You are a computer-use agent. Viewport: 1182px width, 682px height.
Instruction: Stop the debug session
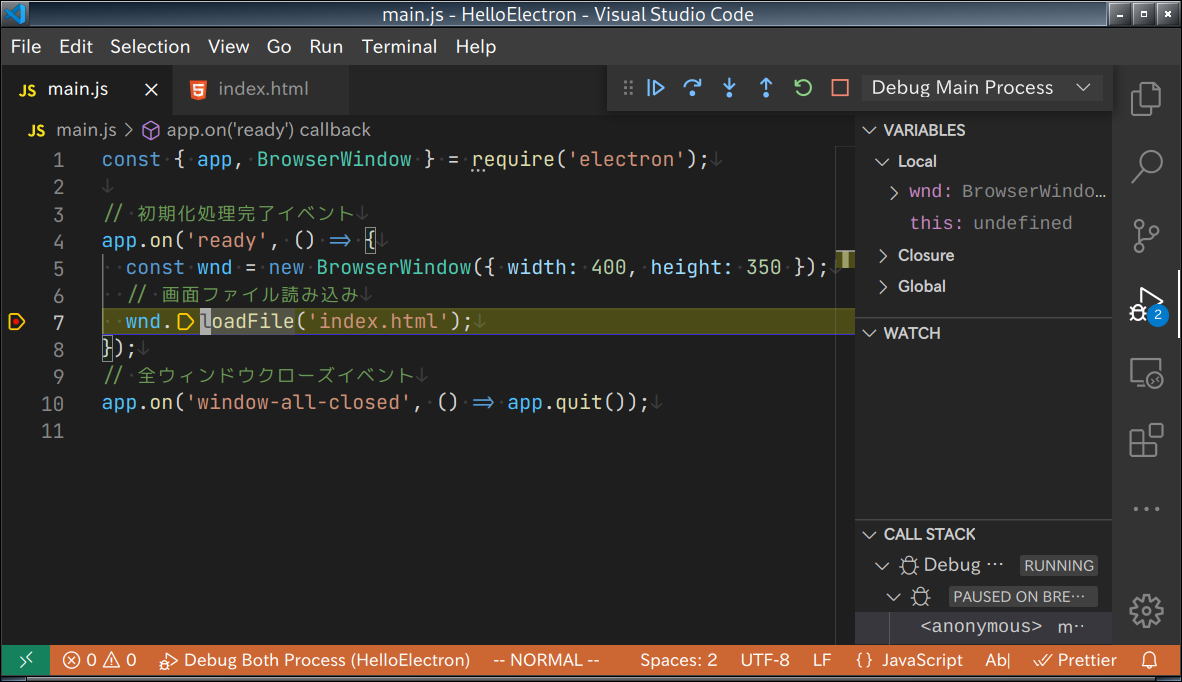(840, 88)
